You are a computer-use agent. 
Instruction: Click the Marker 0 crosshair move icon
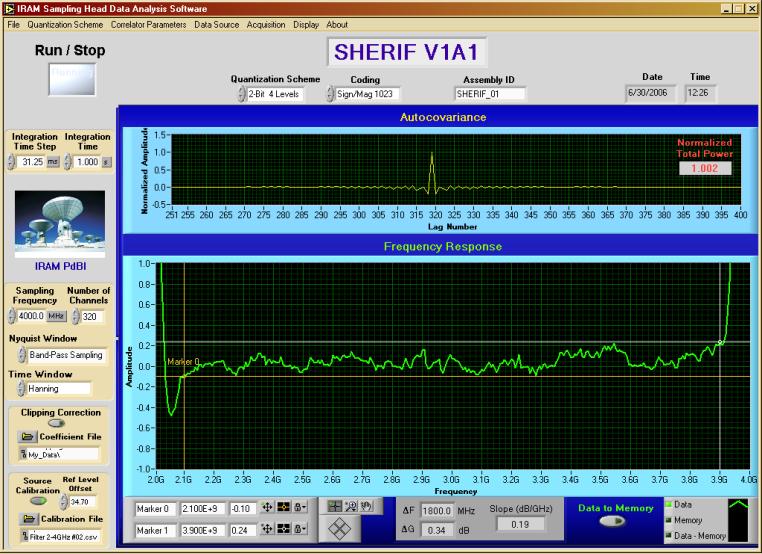pyautogui.click(x=267, y=508)
